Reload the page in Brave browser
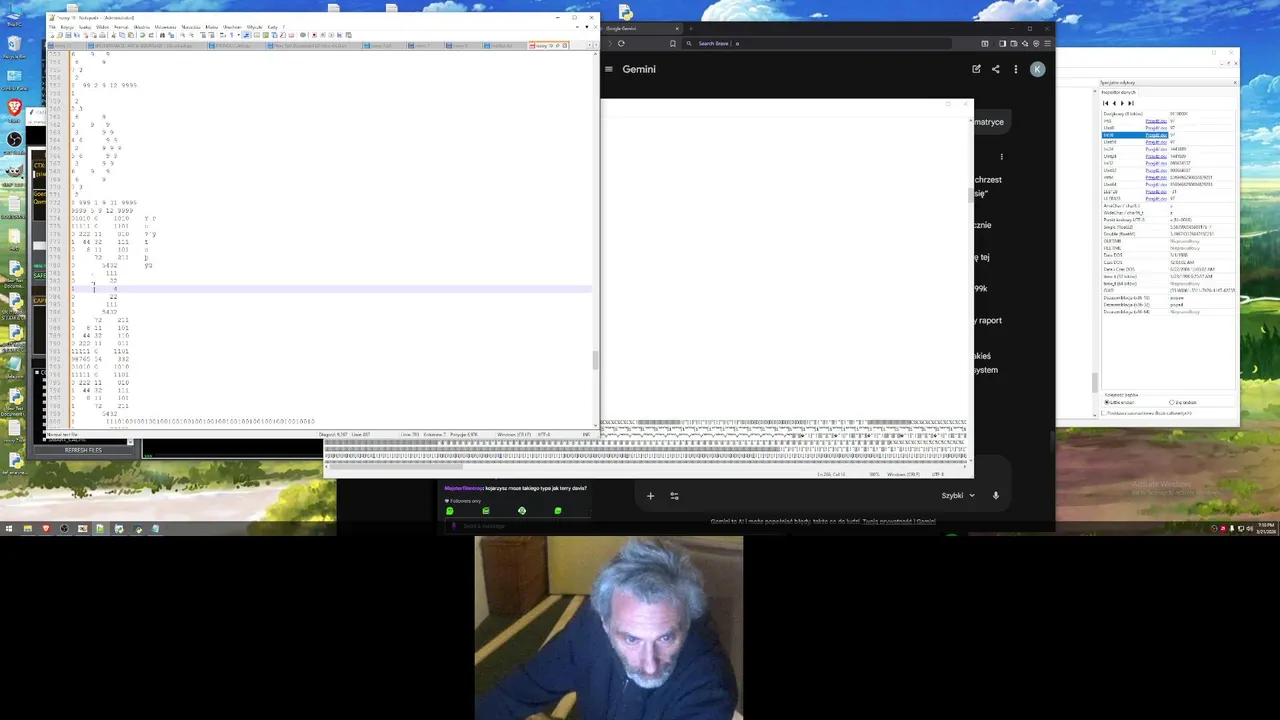This screenshot has height=720, width=1280. coord(621,43)
